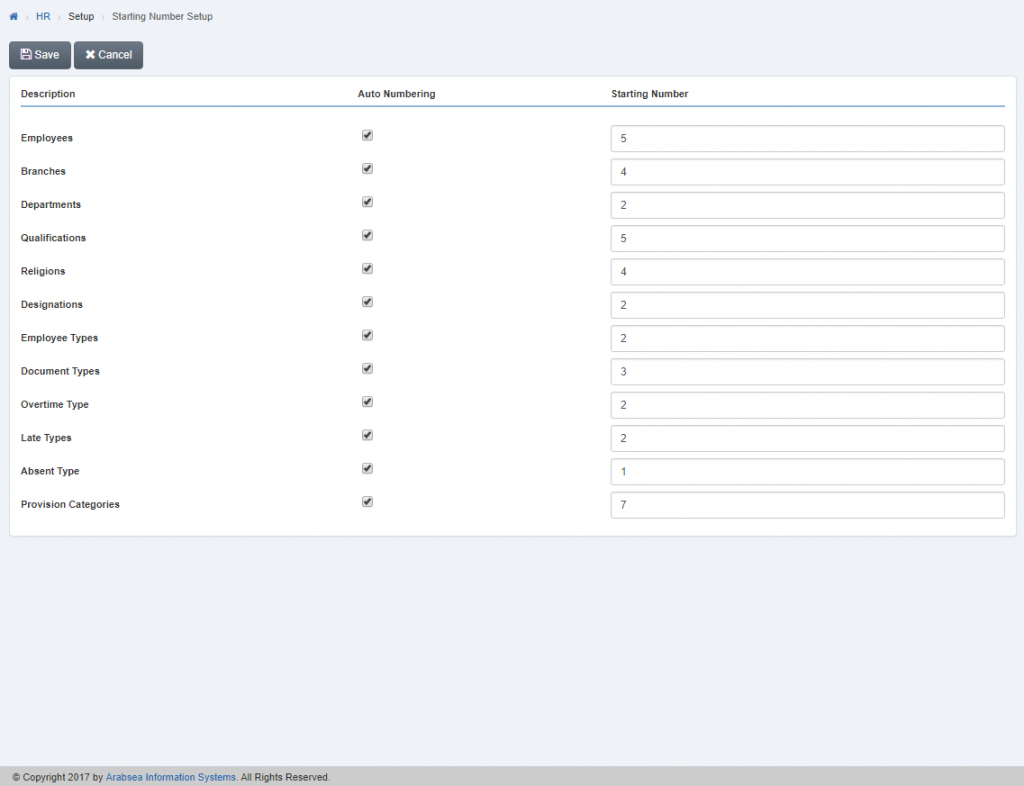Toggle auto numbering for Provision Categories
The height and width of the screenshot is (786, 1024).
click(367, 501)
